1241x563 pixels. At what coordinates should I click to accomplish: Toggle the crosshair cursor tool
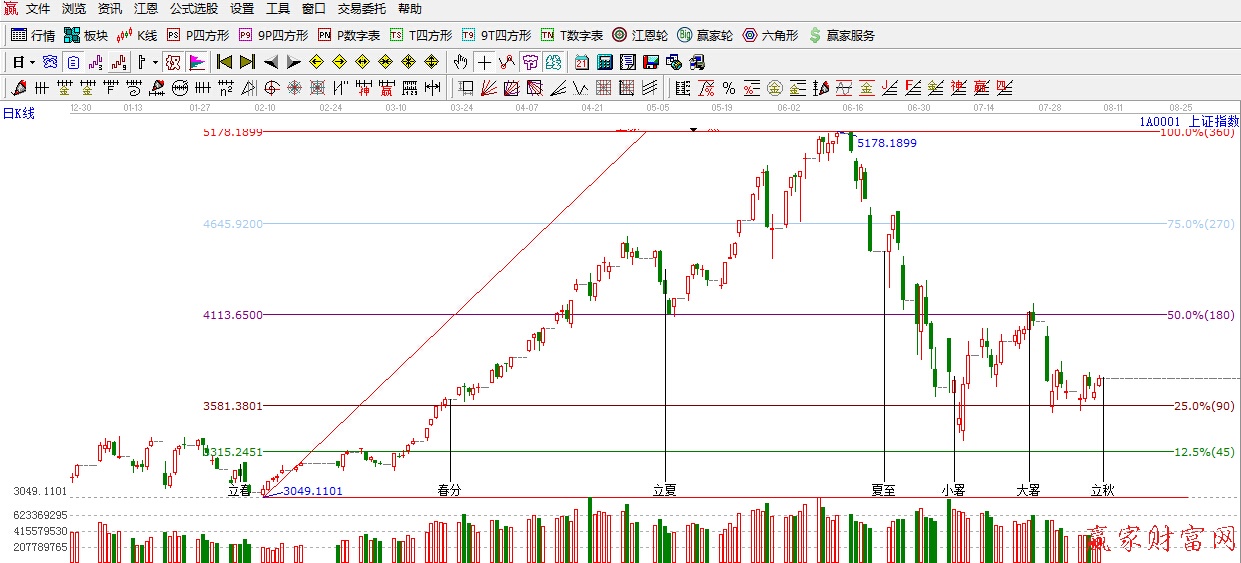pyautogui.click(x=485, y=62)
